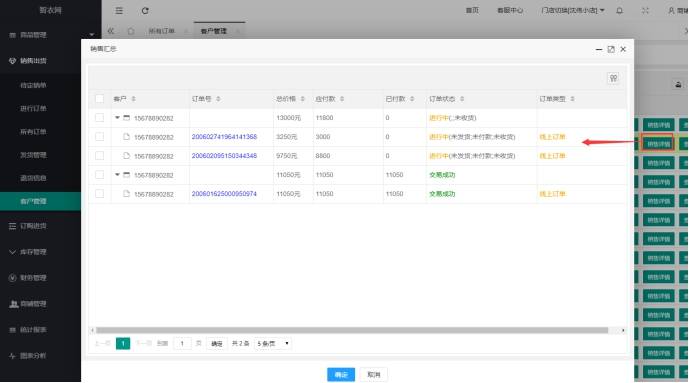The height and width of the screenshot is (383, 689).
Task: Open order link 200602741964141368
Action: click(224, 137)
